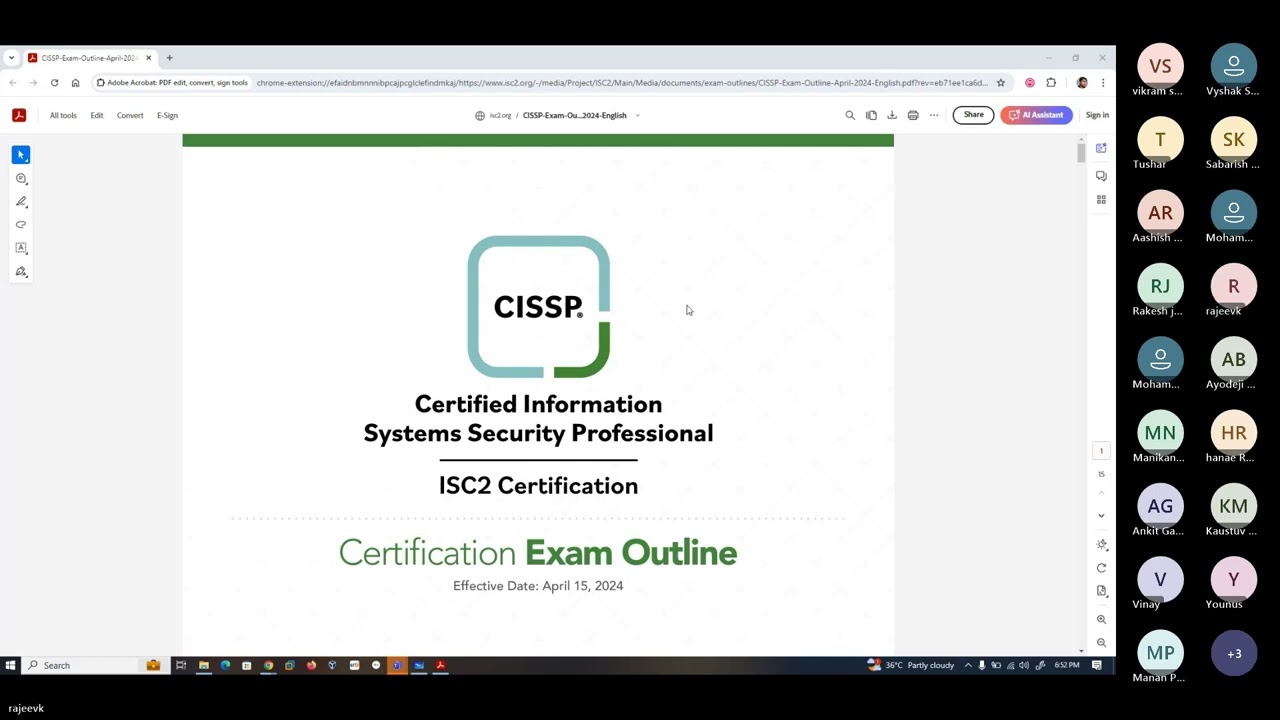This screenshot has width=1280, height=720.
Task: Select participant Rakesh j... avatar RJ
Action: click(1160, 286)
